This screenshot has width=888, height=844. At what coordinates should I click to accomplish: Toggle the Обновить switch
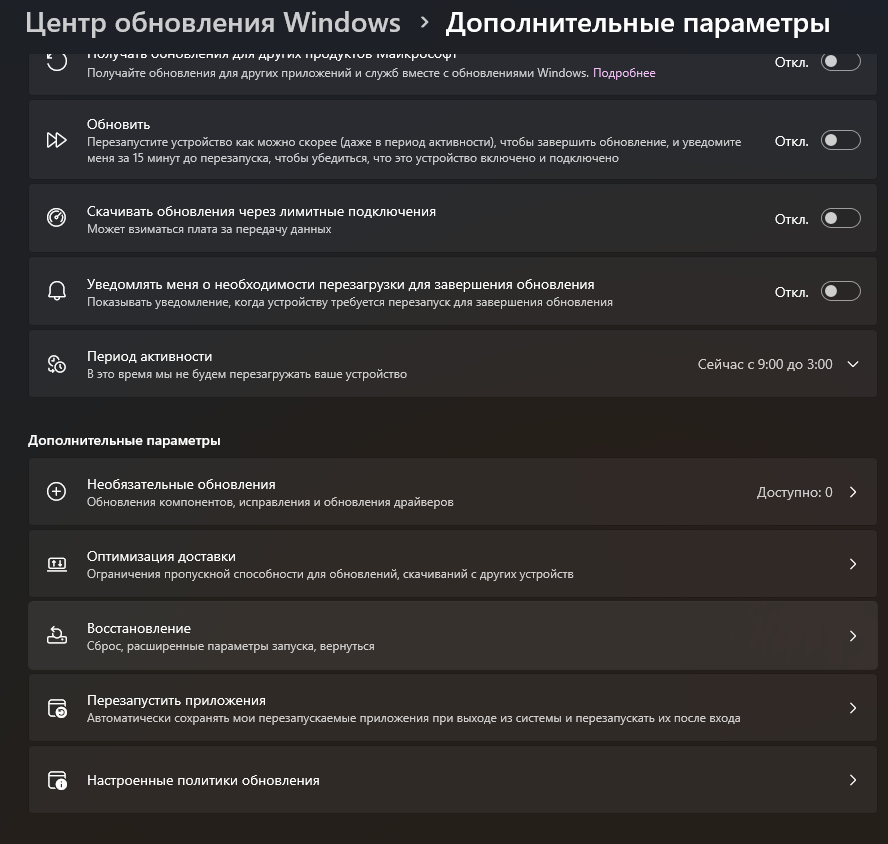point(840,140)
